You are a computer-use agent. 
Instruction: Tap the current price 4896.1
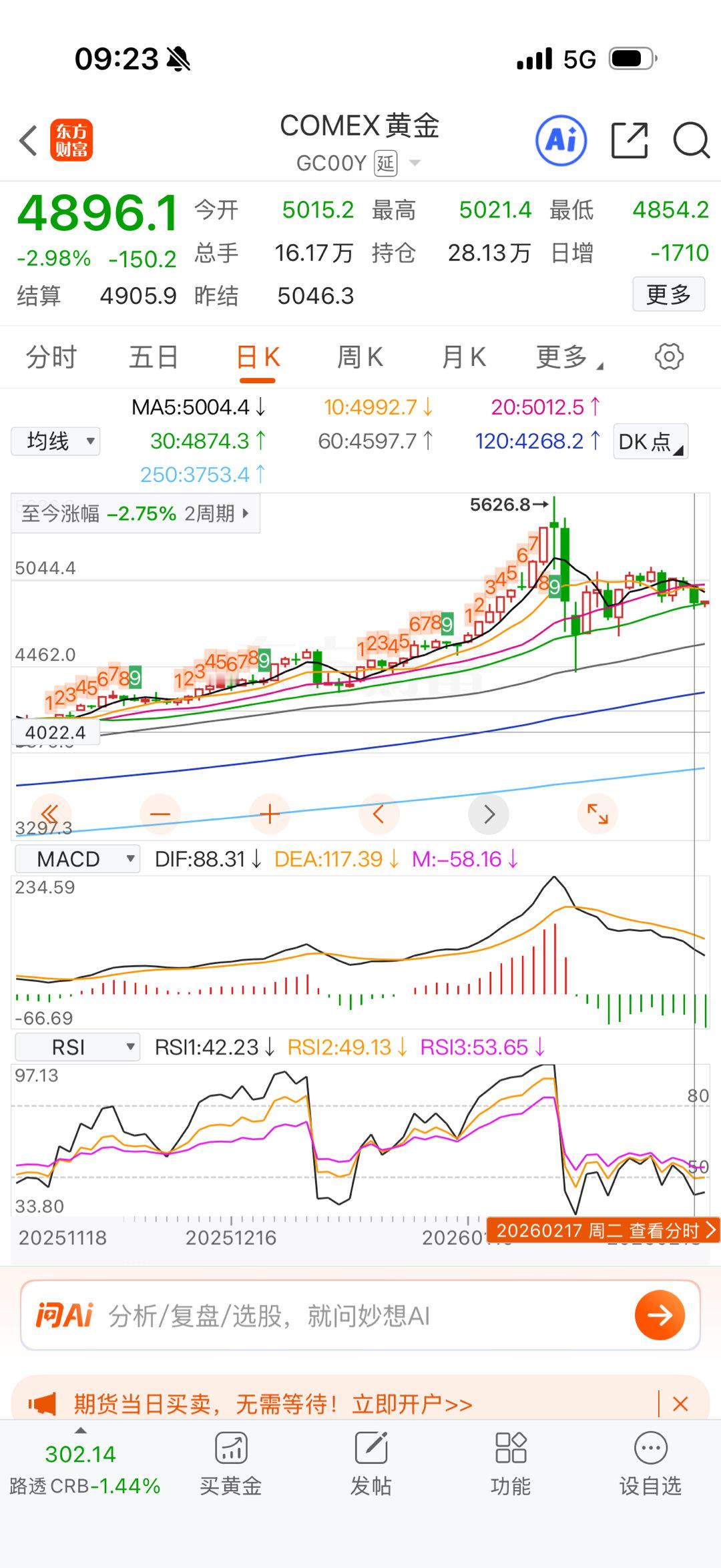pos(97,213)
